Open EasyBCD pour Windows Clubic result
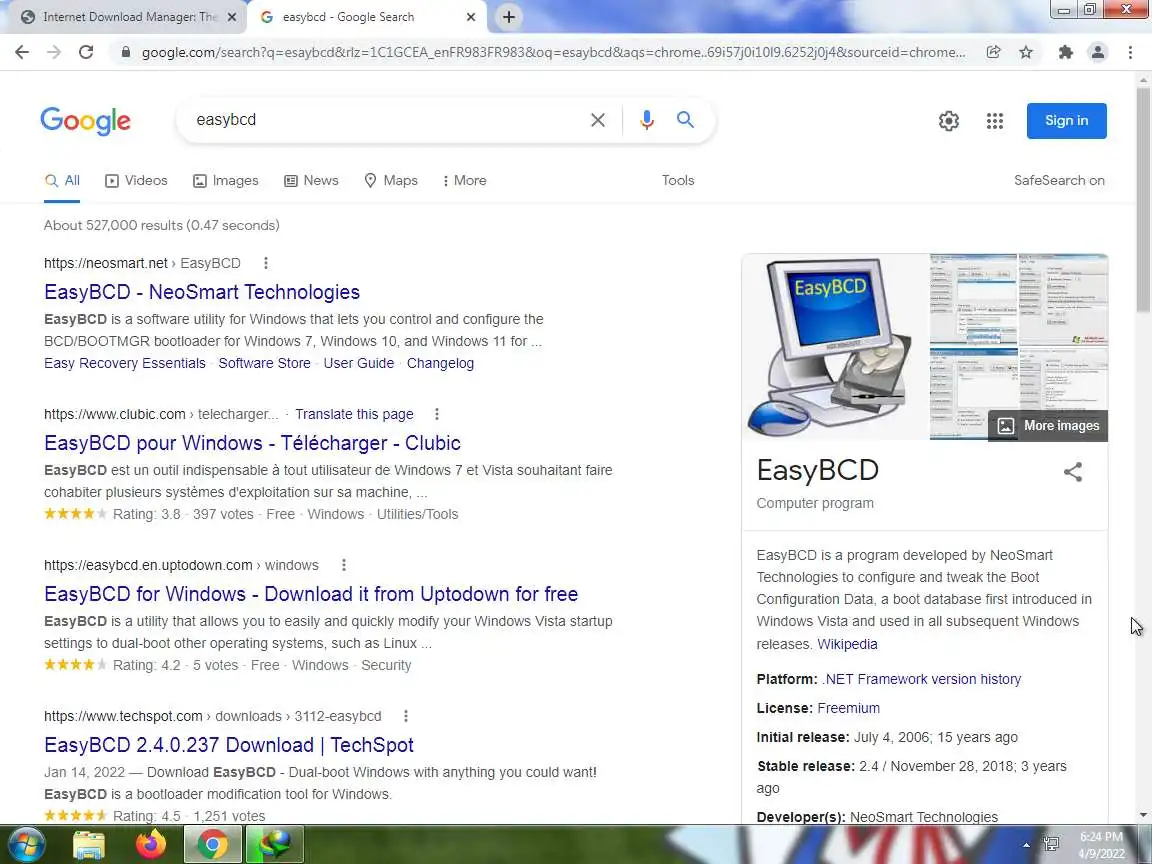The image size is (1152, 864). [253, 443]
